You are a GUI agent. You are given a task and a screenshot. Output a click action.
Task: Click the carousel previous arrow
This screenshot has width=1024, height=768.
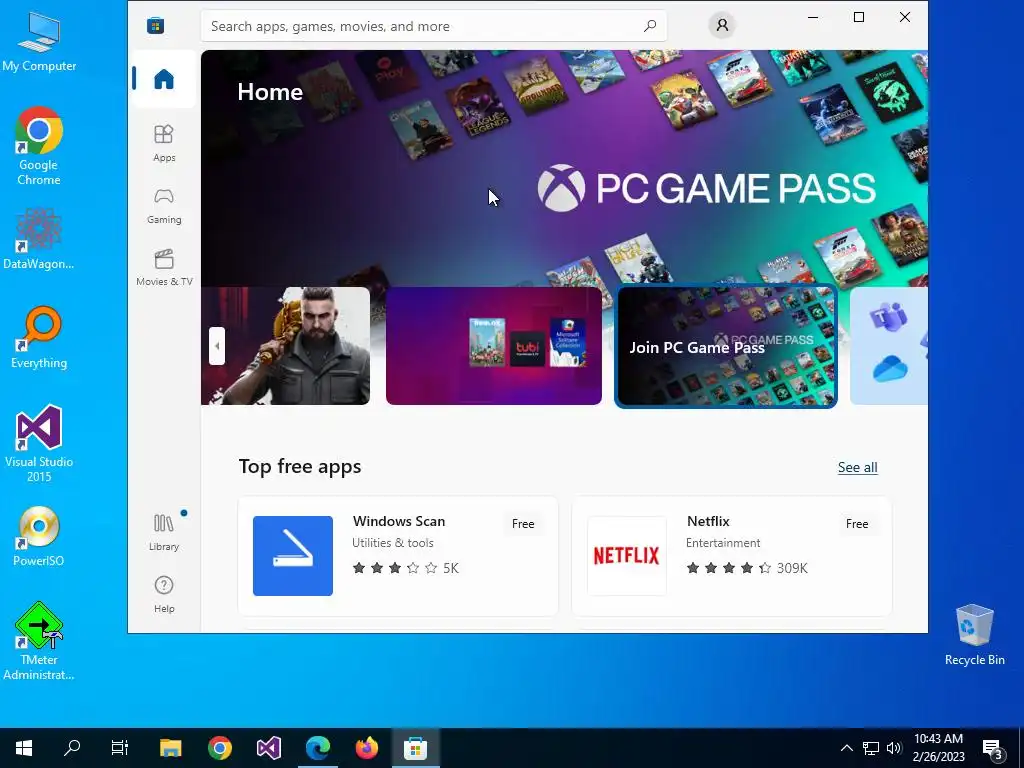[217, 346]
